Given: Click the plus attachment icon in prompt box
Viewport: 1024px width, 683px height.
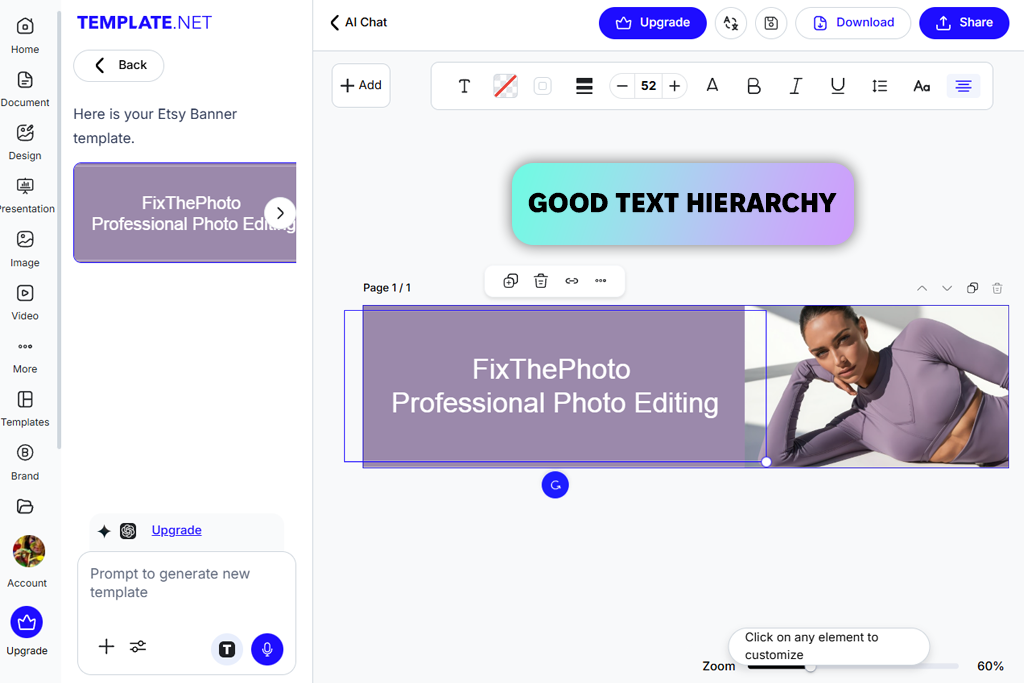Looking at the screenshot, I should pos(106,646).
